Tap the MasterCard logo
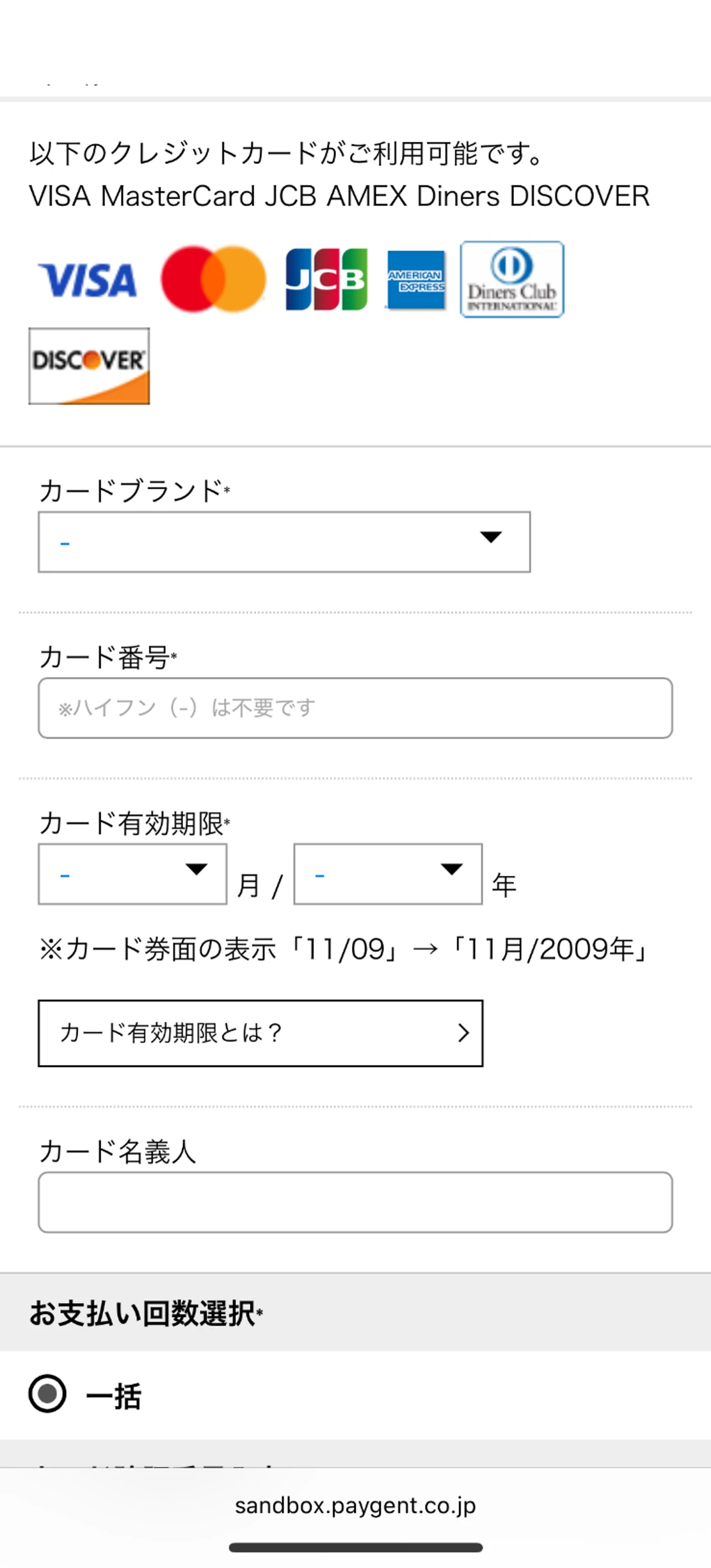711x1568 pixels. [x=213, y=279]
